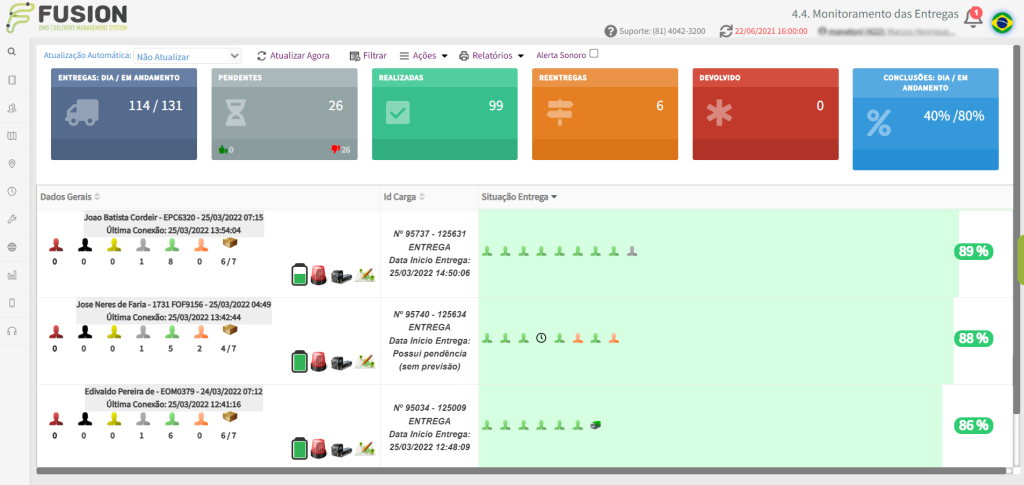Open the Atualização Automática dropdown
This screenshot has height=485, width=1024.
click(x=187, y=57)
